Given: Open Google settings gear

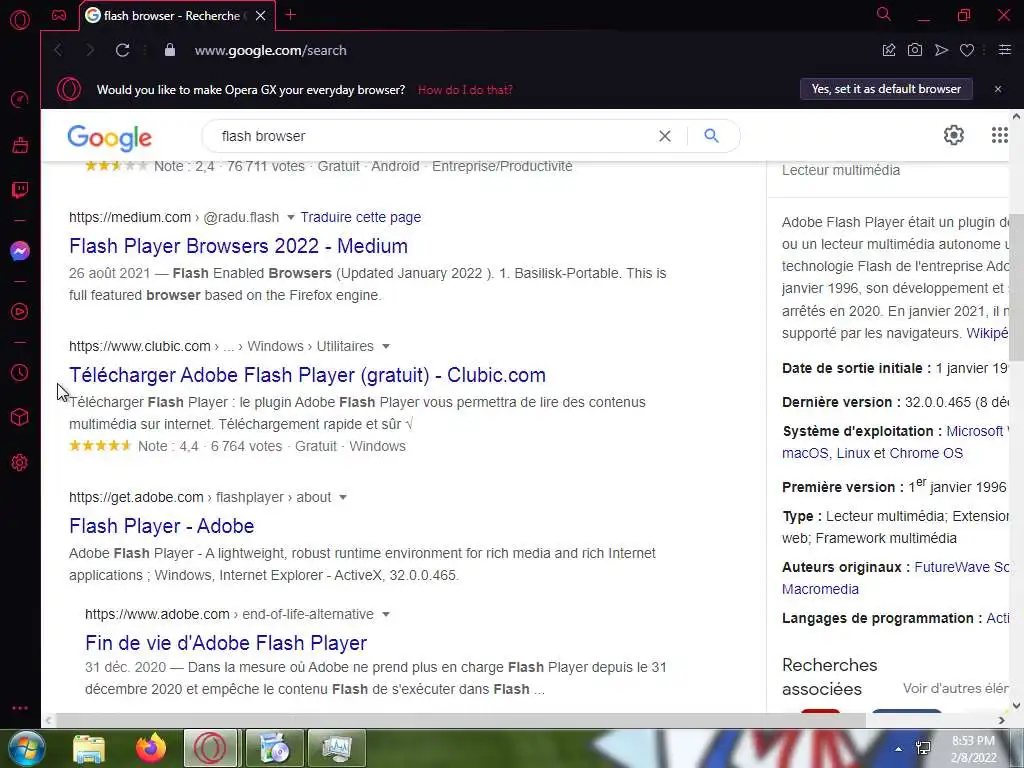Looking at the screenshot, I should (953, 135).
